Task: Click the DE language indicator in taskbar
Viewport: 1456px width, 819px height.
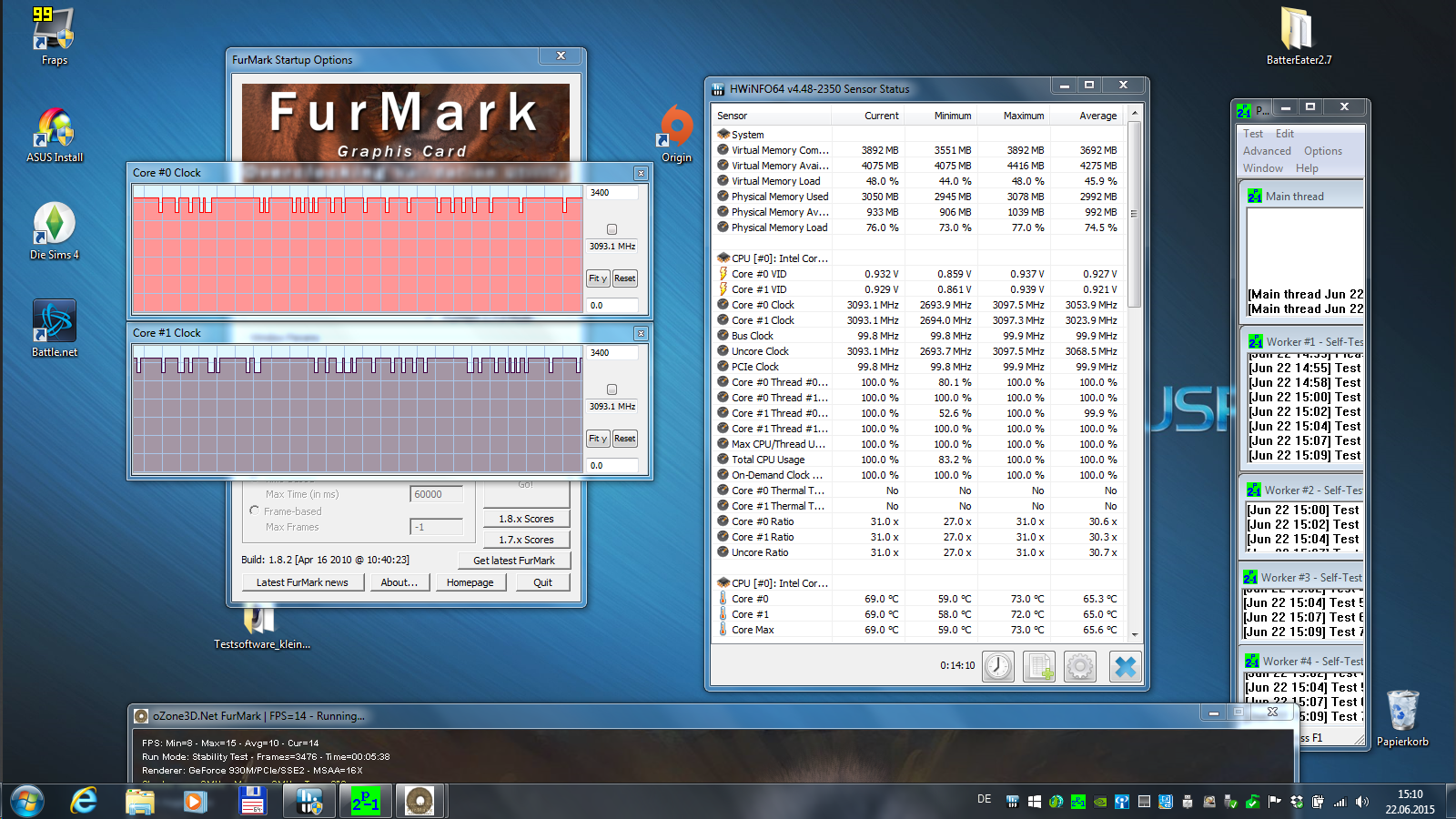Action: click(984, 799)
